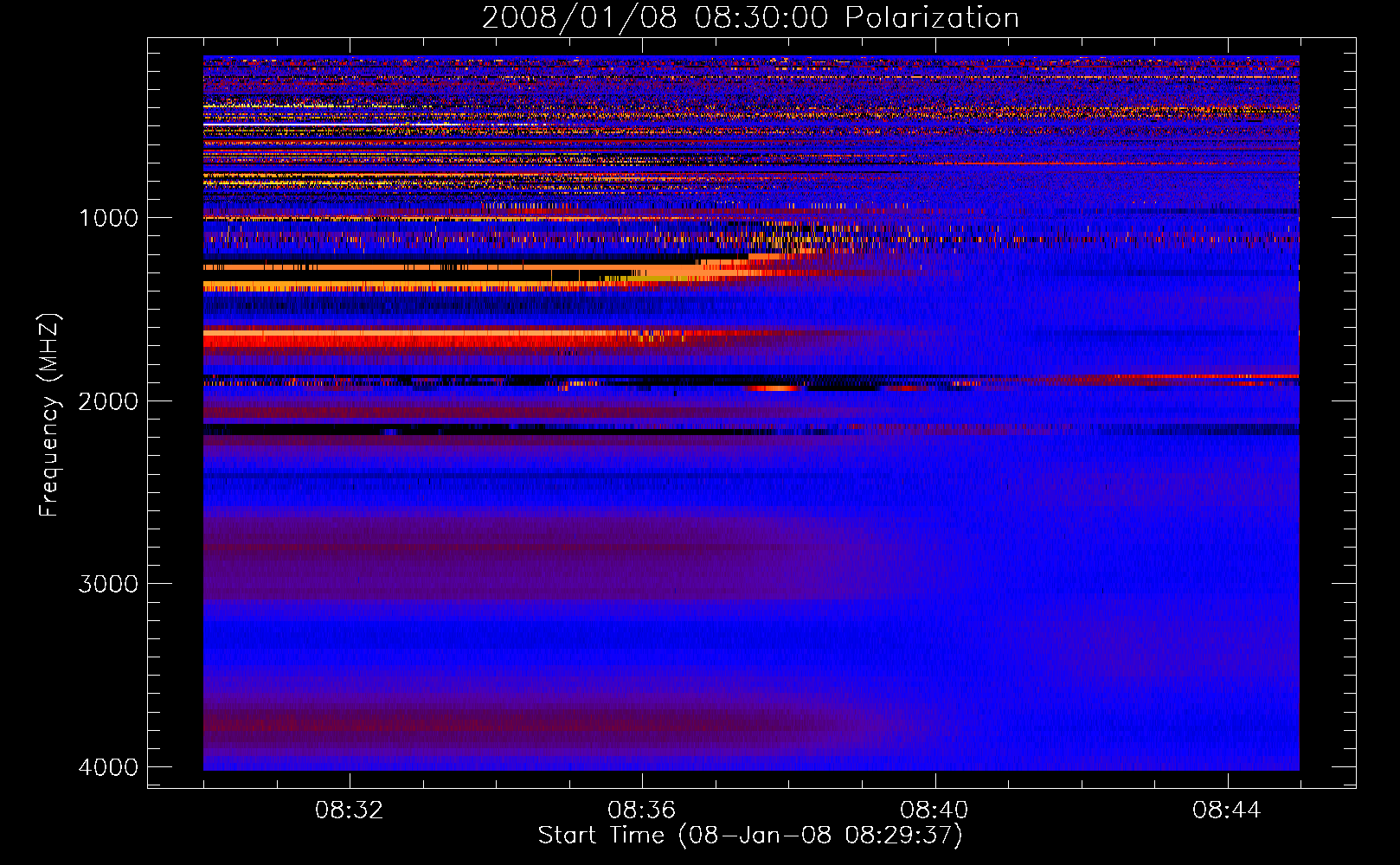Click the 08:44 time axis label

point(1226,811)
